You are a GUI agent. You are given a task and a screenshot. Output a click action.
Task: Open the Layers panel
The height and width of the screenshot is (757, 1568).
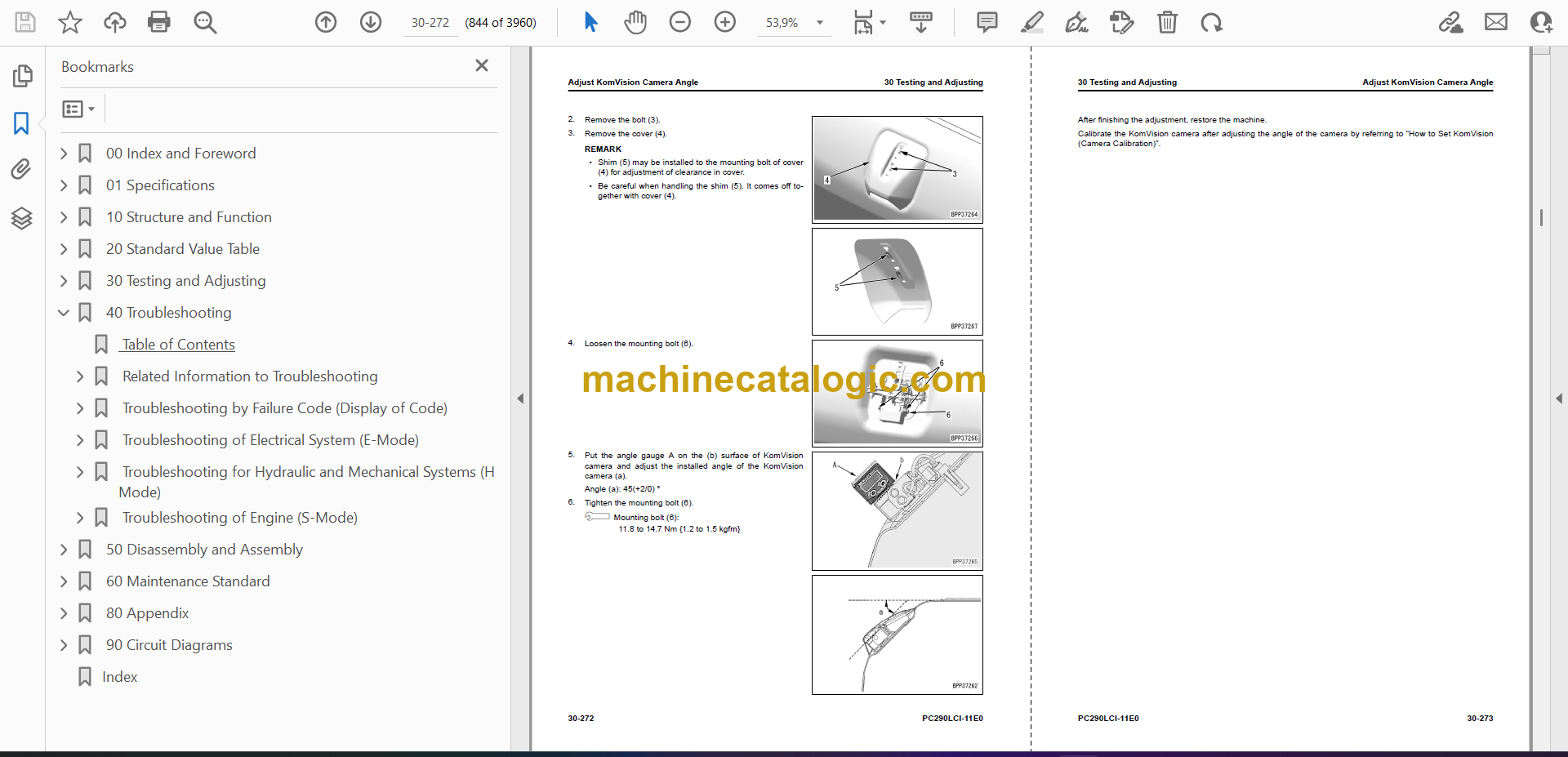22,218
